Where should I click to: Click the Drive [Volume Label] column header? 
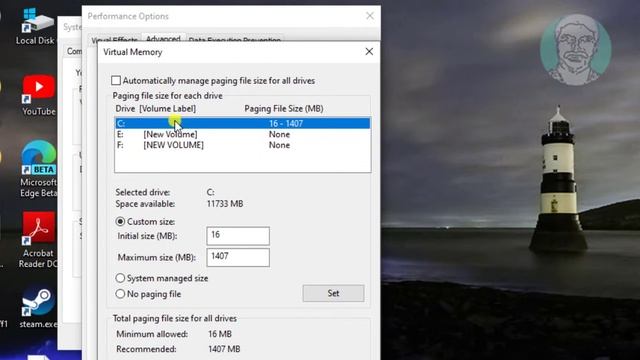[156, 109]
